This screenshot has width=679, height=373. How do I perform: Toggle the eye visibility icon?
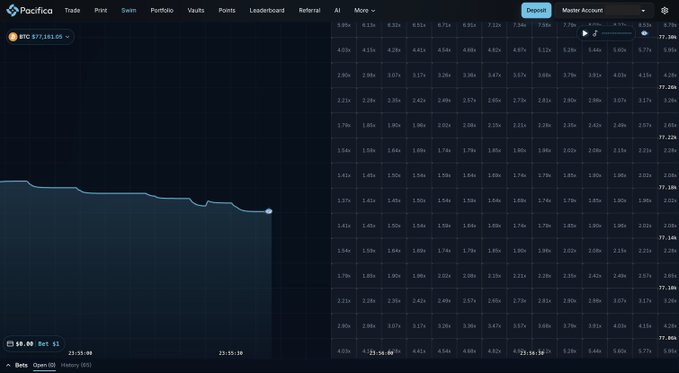click(x=644, y=33)
